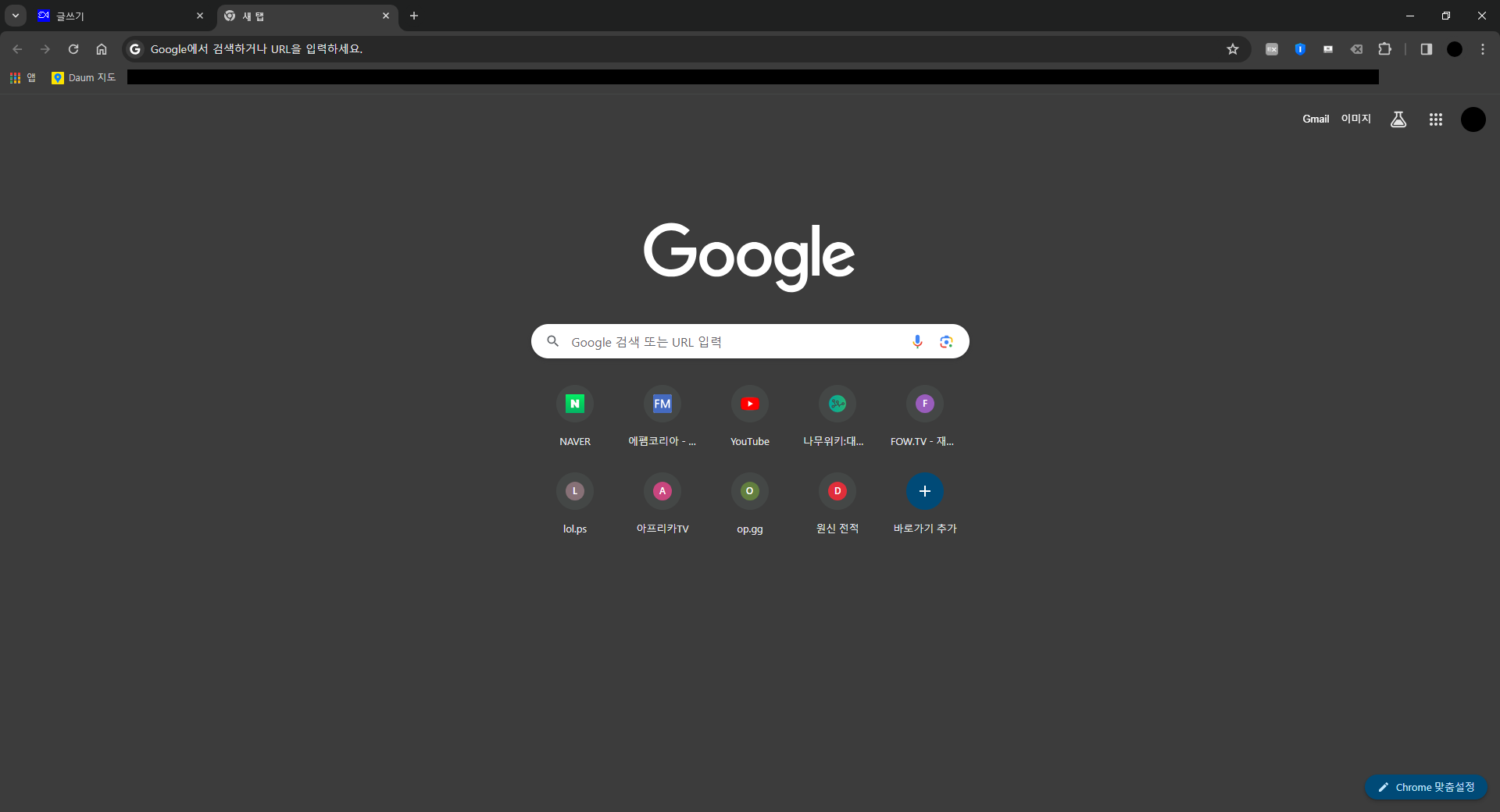1500x812 pixels.
Task: Open the Extensions puzzle menu
Action: (1384, 49)
